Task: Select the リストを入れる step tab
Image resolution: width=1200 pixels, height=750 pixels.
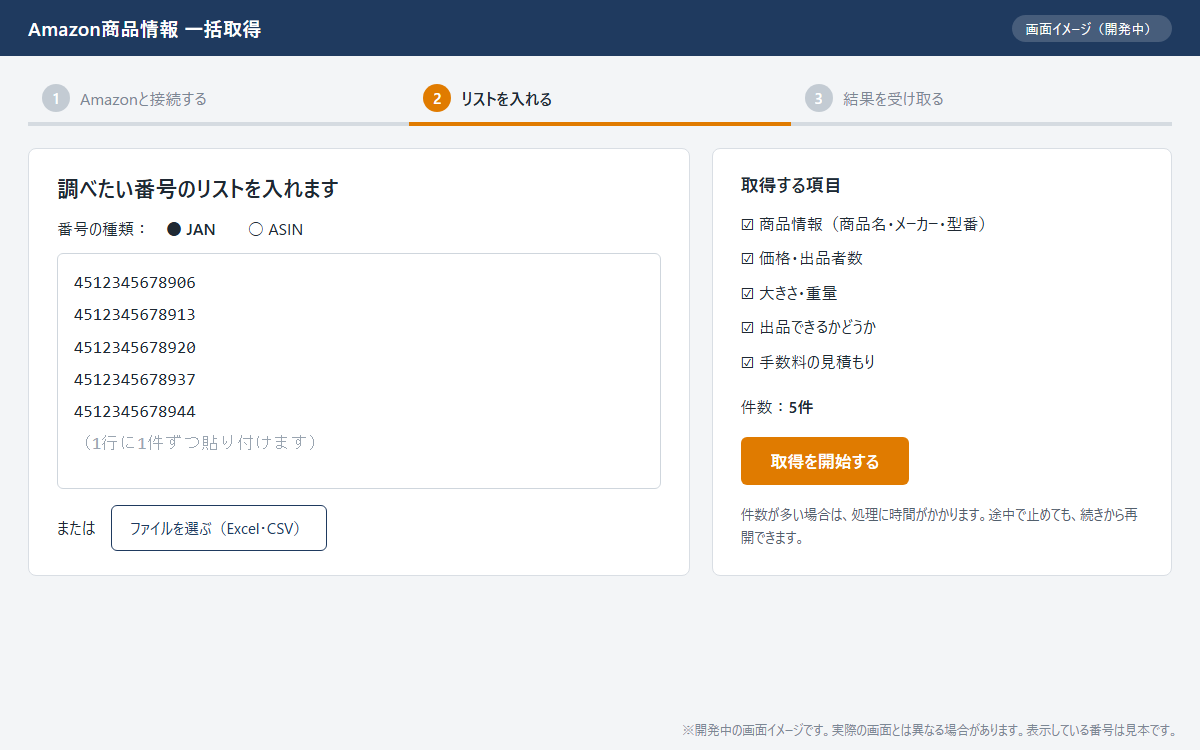Action: point(600,99)
